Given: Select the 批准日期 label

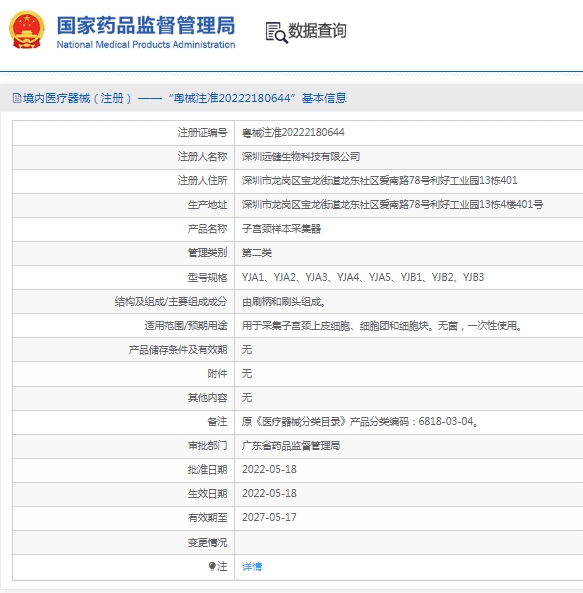Looking at the screenshot, I should [x=208, y=469].
